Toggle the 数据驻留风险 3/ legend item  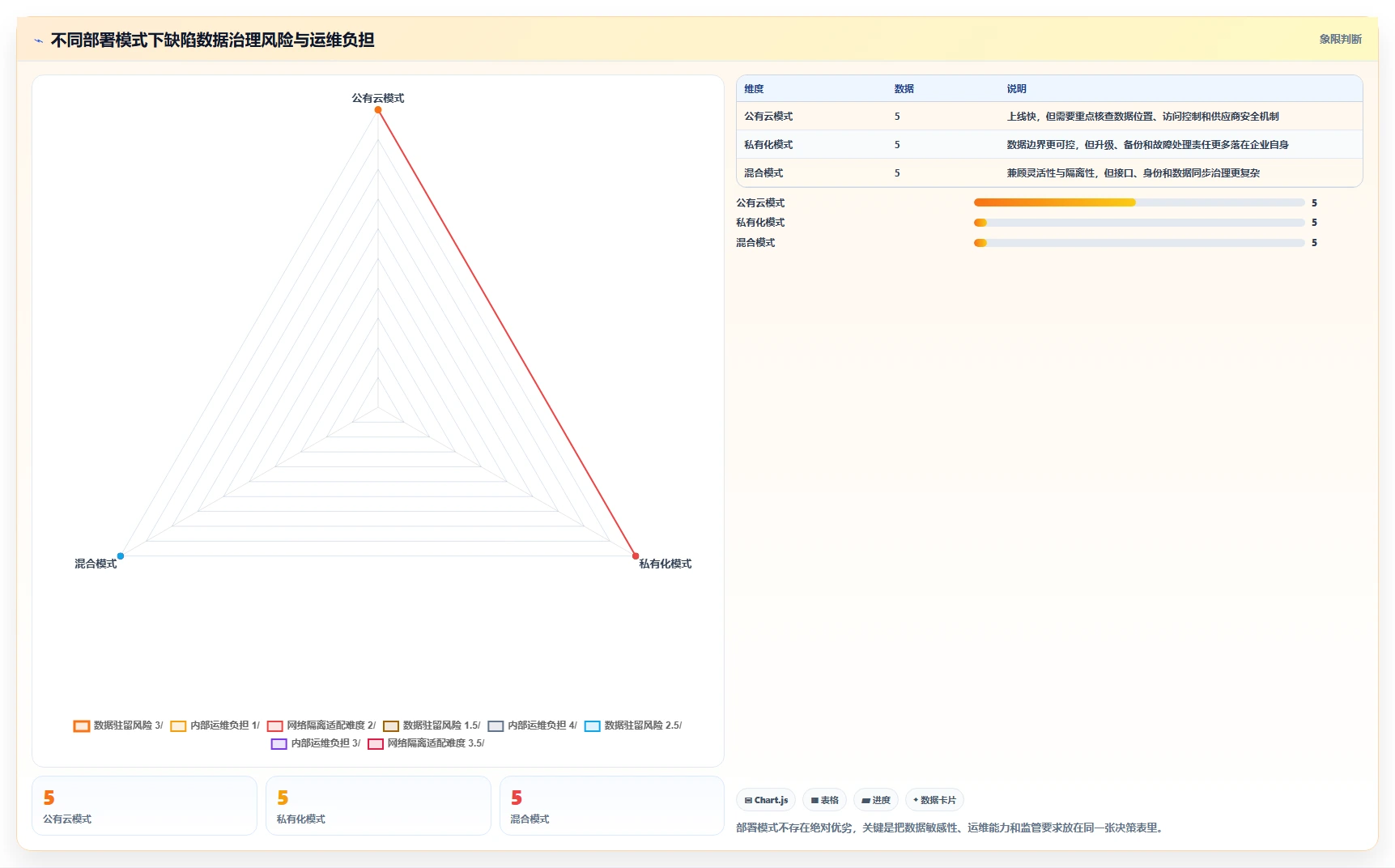click(118, 725)
